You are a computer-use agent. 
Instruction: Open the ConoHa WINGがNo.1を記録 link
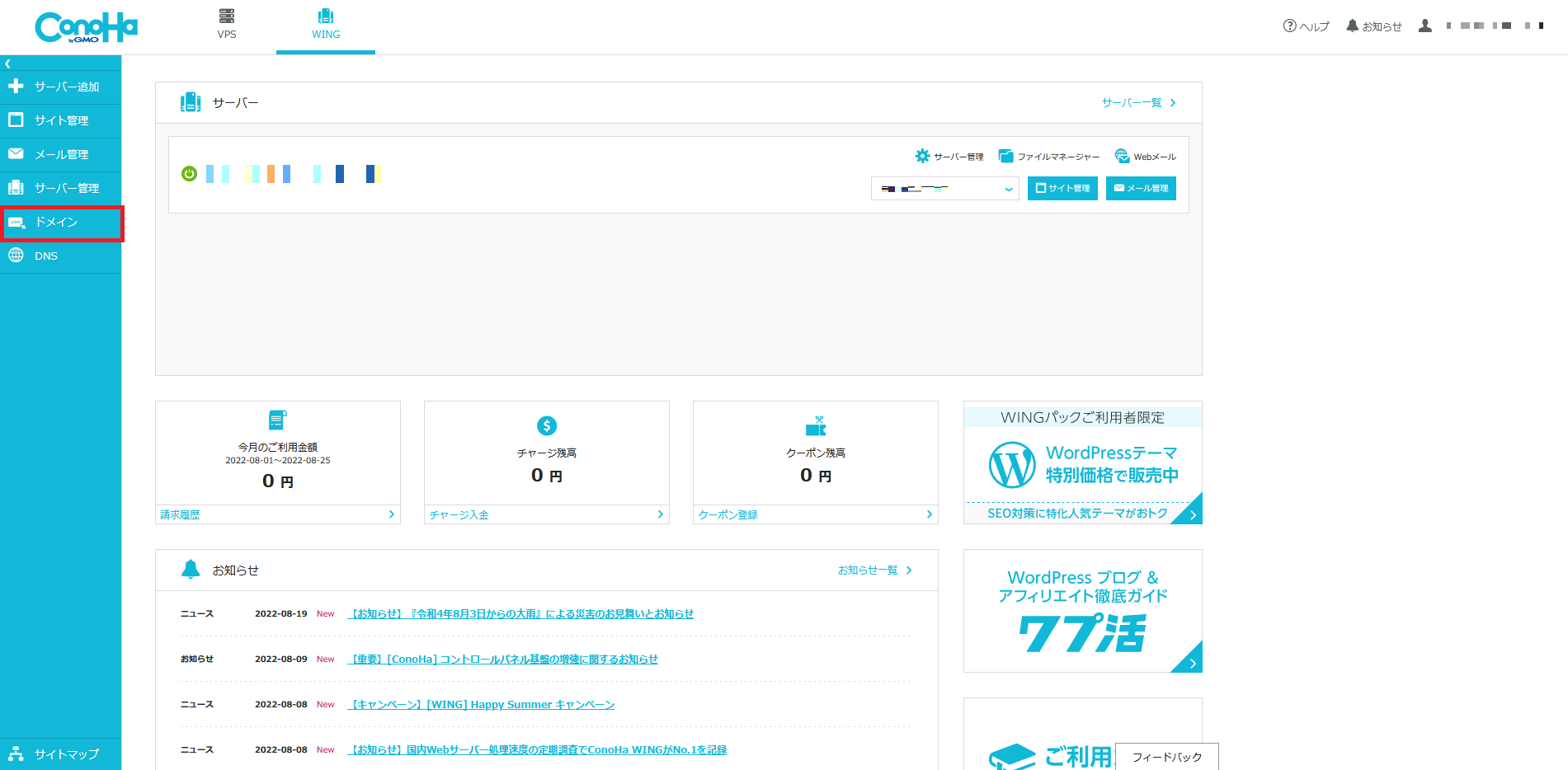click(537, 750)
